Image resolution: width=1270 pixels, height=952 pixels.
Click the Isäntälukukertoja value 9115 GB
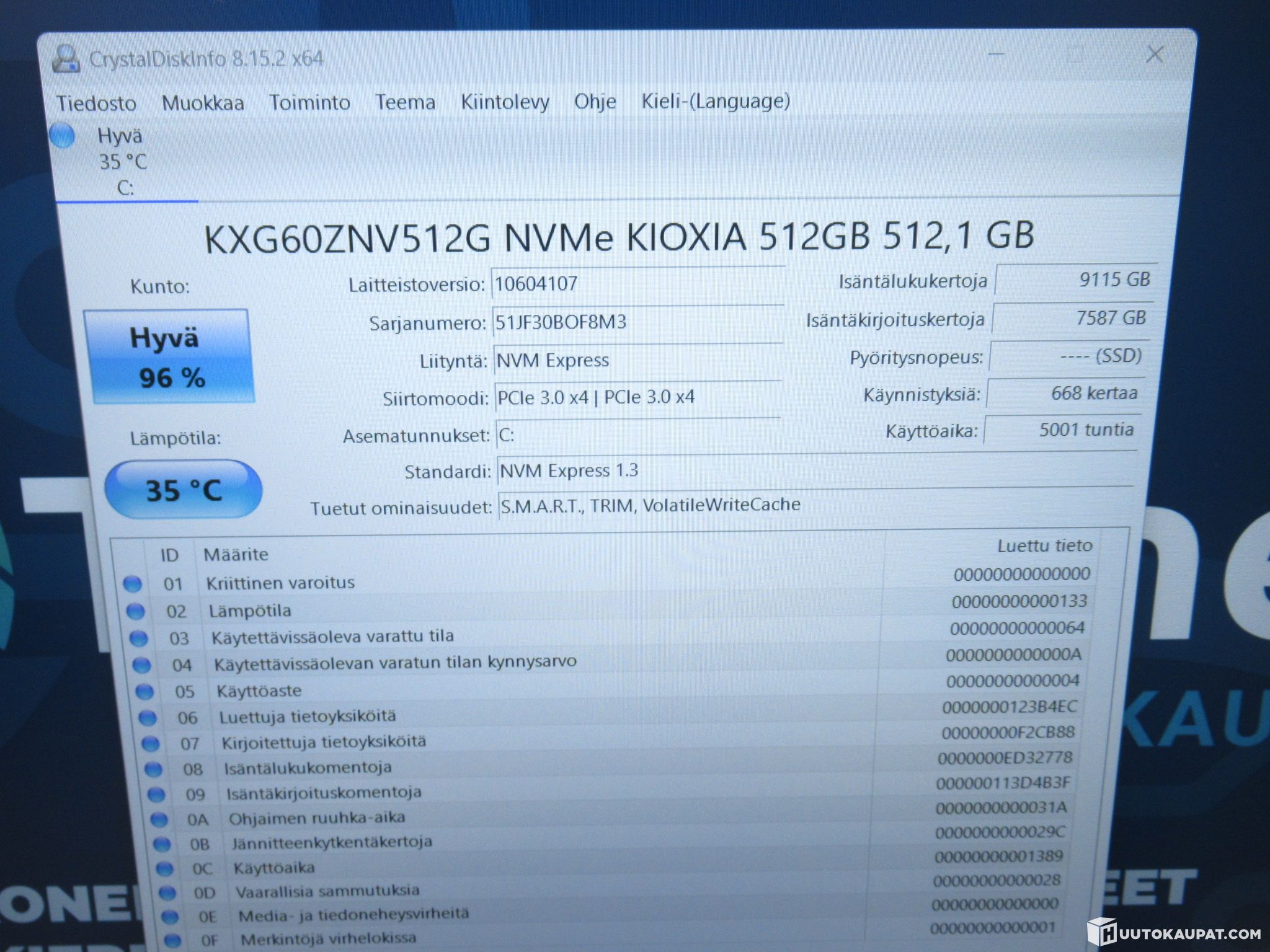click(1075, 280)
